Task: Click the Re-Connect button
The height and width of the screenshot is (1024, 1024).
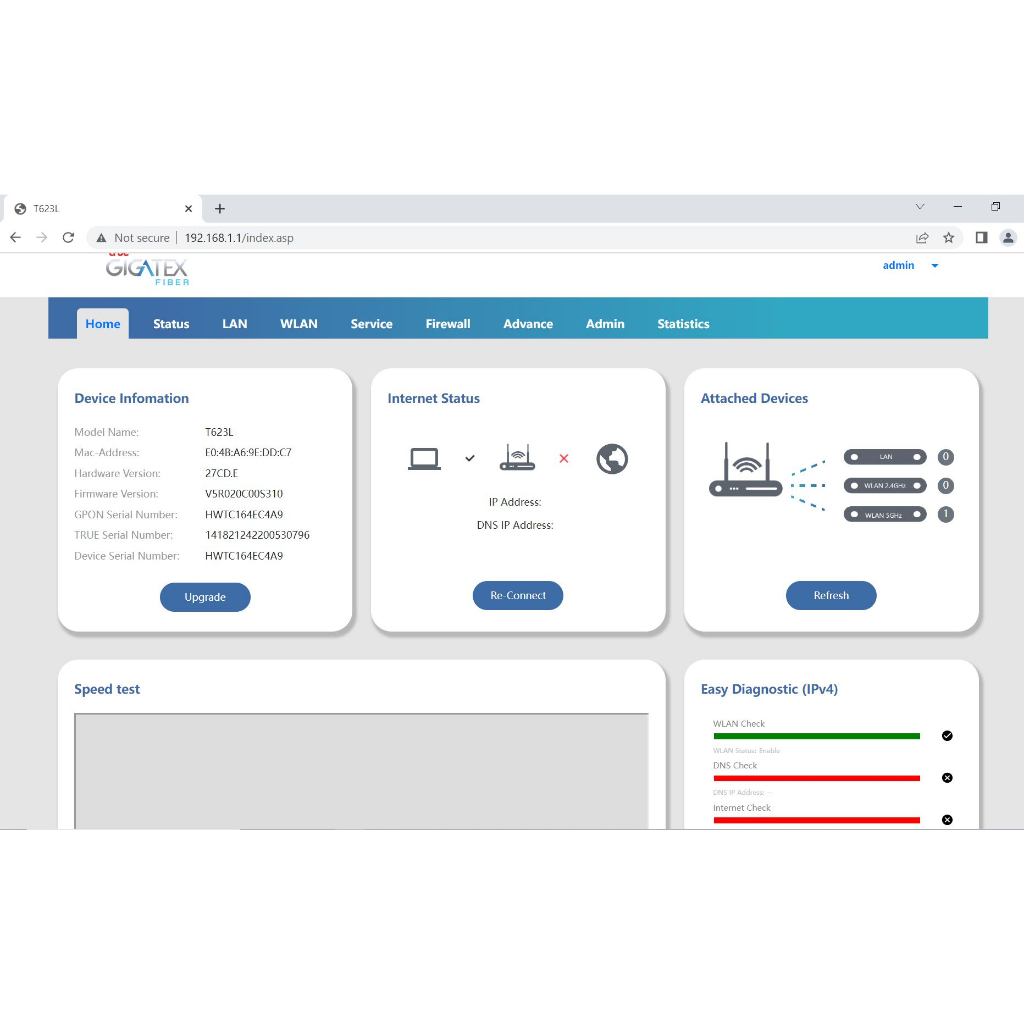Action: (518, 596)
